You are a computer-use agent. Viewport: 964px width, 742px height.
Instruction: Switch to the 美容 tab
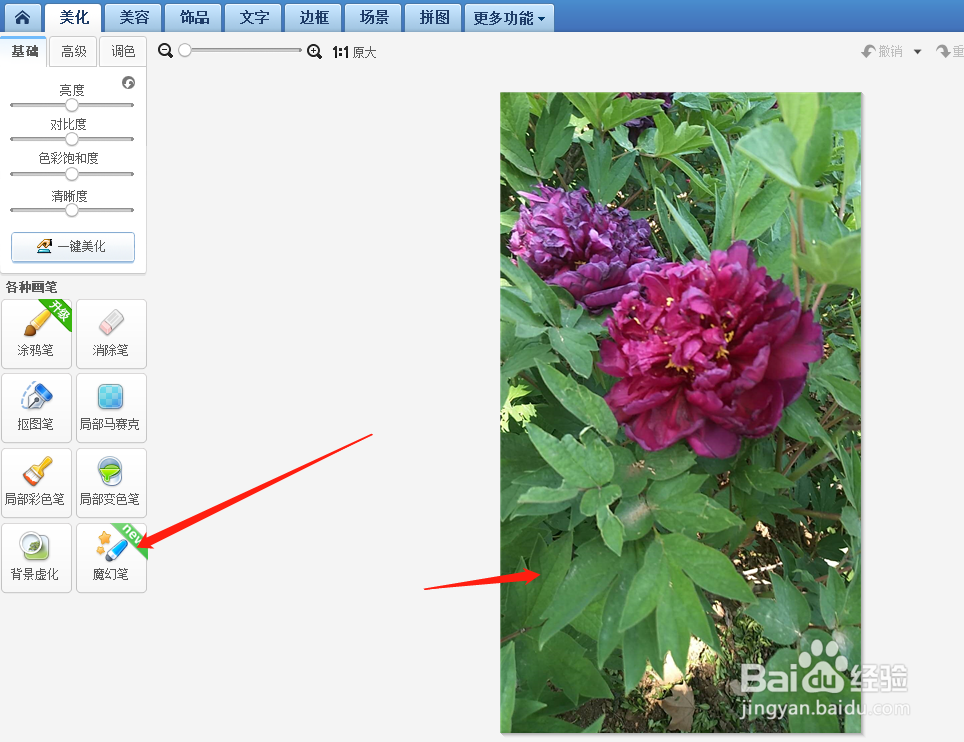tap(134, 17)
